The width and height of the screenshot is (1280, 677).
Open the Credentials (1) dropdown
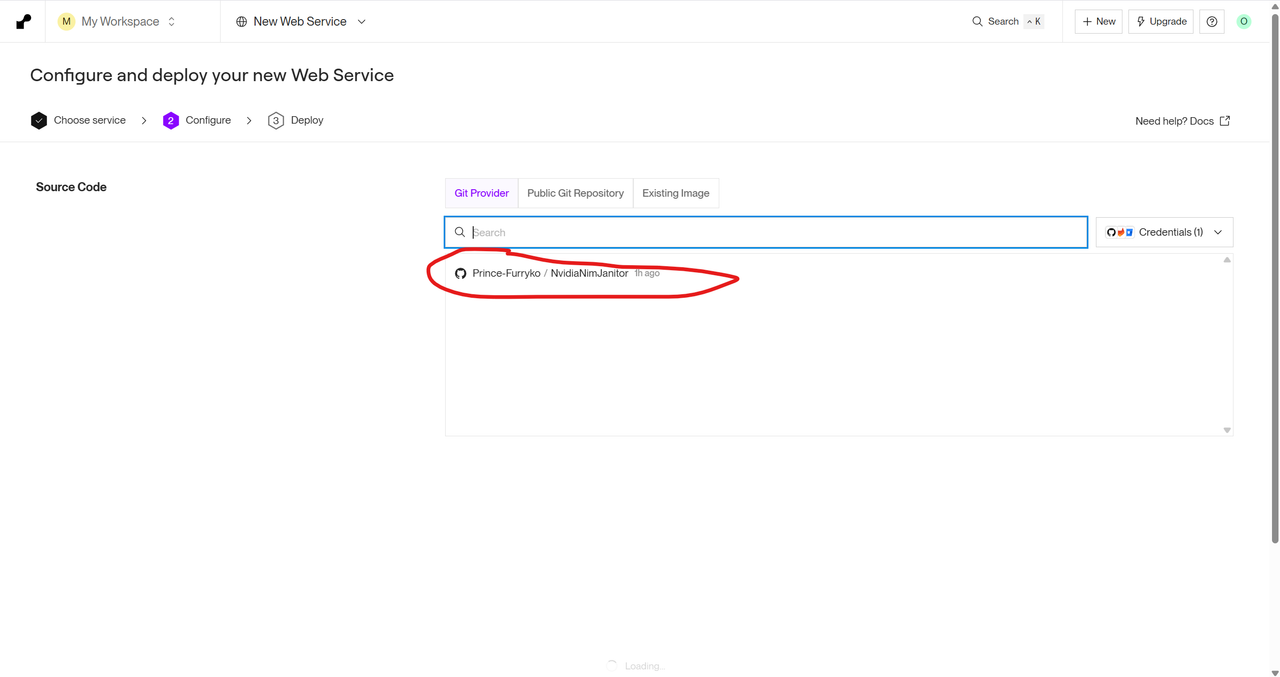click(1165, 232)
